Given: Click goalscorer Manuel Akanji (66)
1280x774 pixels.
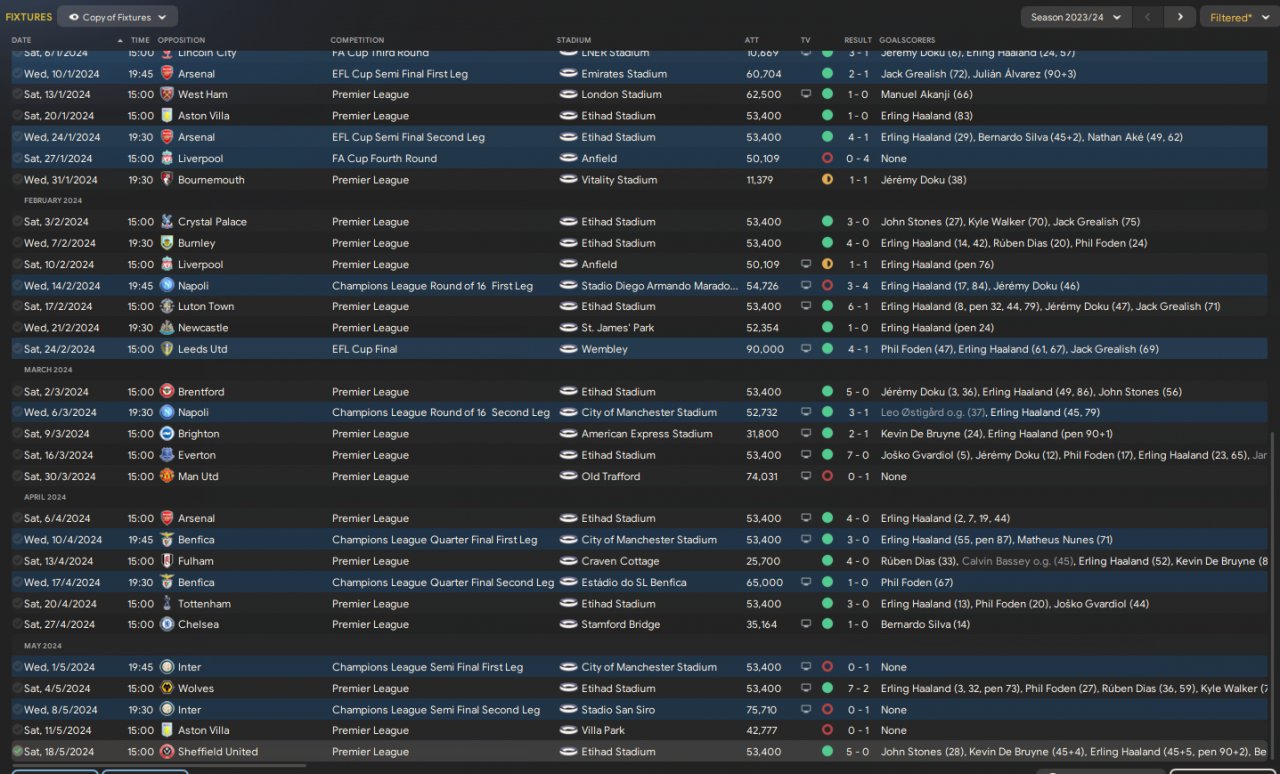Looking at the screenshot, I should 927,94.
